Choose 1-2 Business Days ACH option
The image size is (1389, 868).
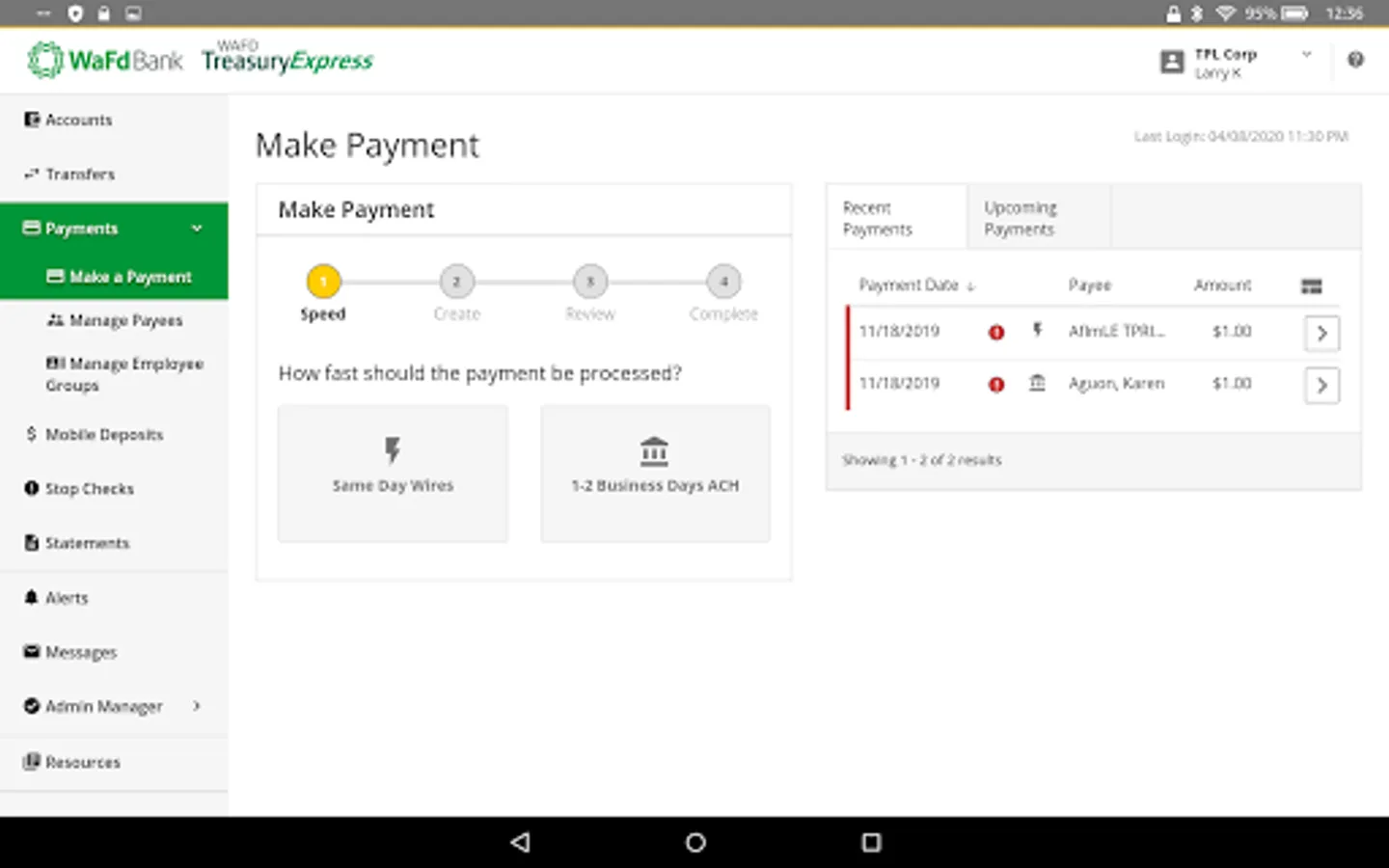[x=655, y=474]
